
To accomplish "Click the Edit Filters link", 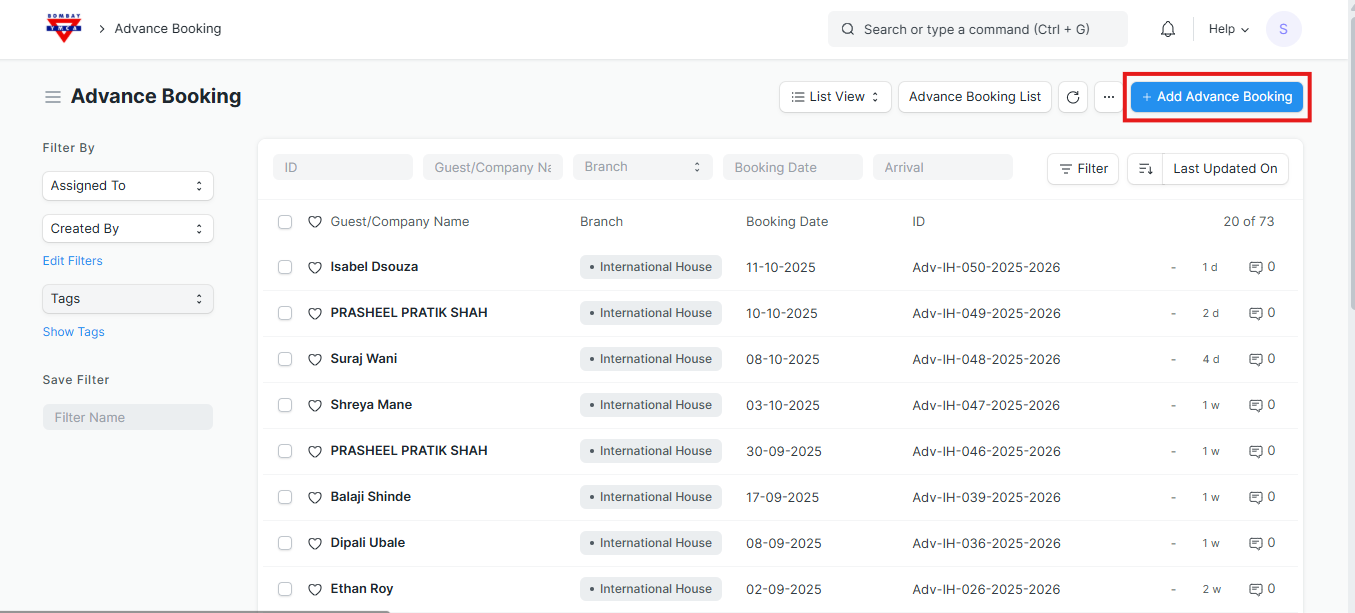I will [x=72, y=261].
